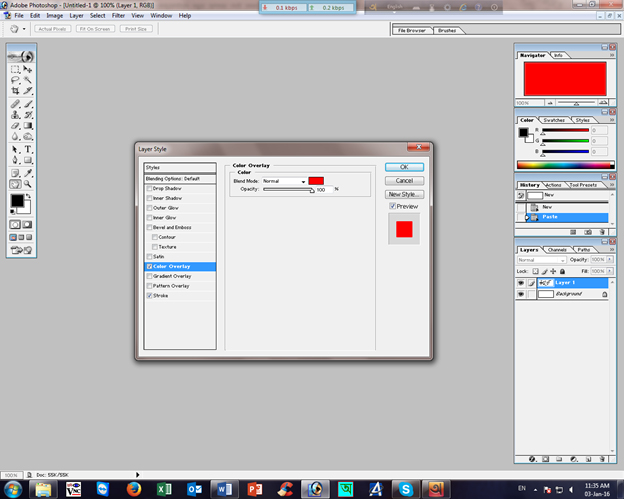Hide Layer 1 using its eye icon

point(521,283)
